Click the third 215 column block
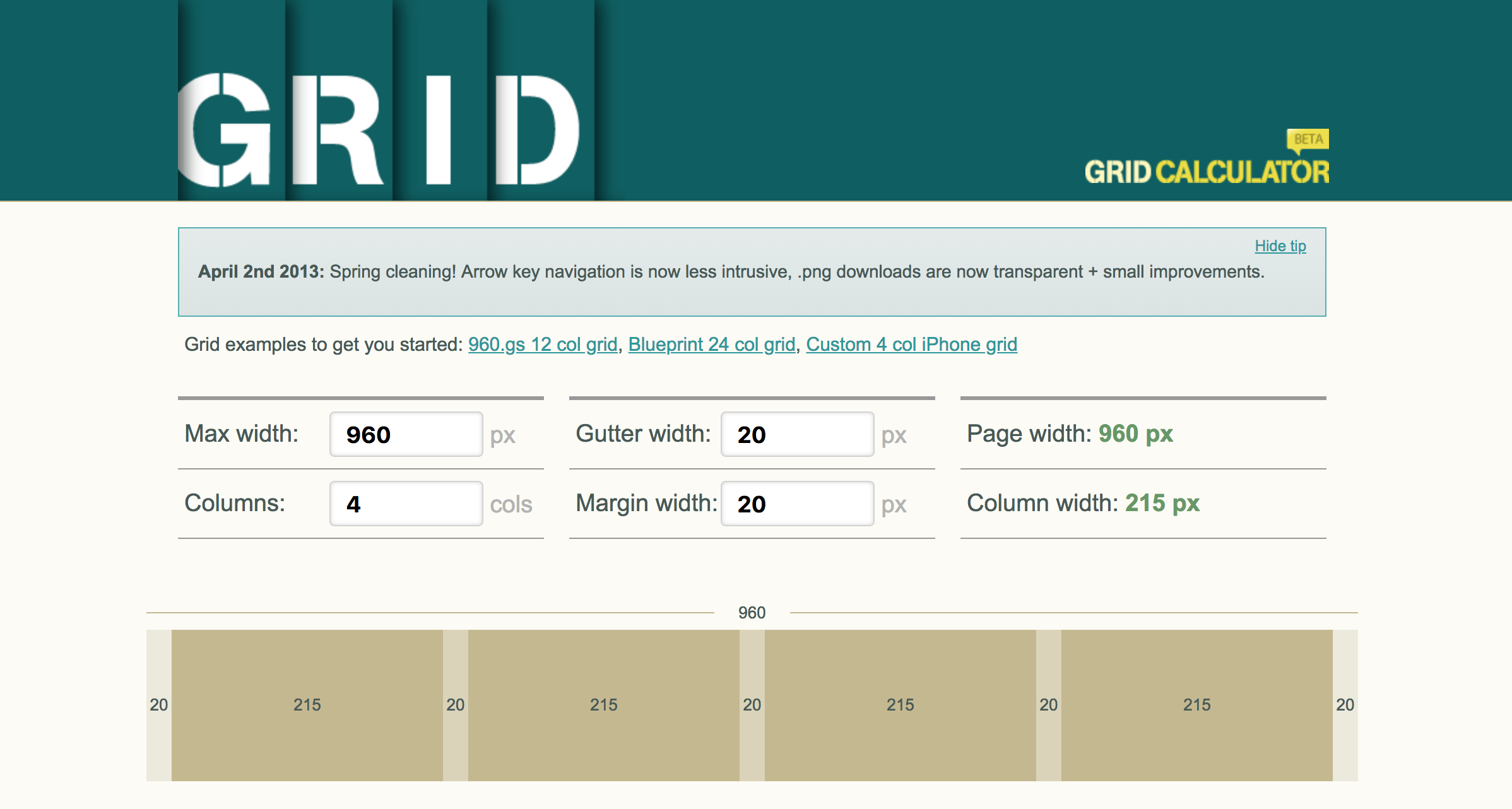The image size is (1512, 809). click(901, 705)
